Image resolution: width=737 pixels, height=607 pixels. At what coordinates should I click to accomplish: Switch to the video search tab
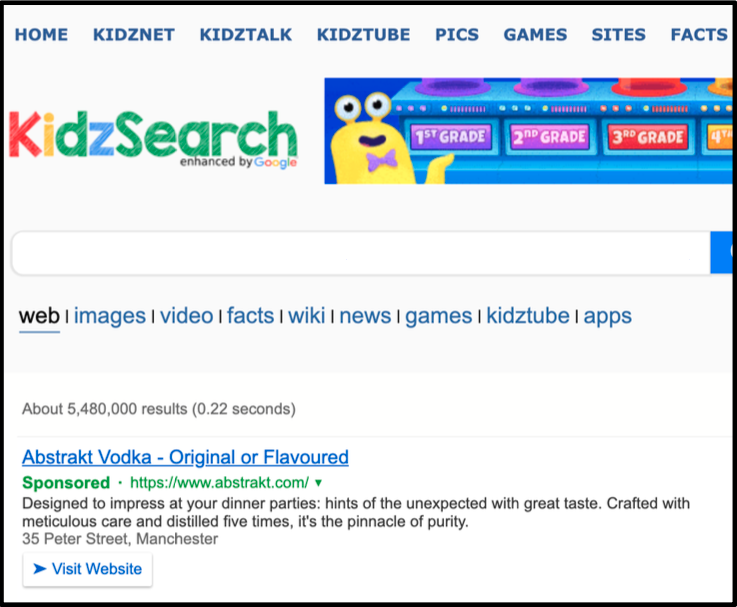[x=187, y=316]
